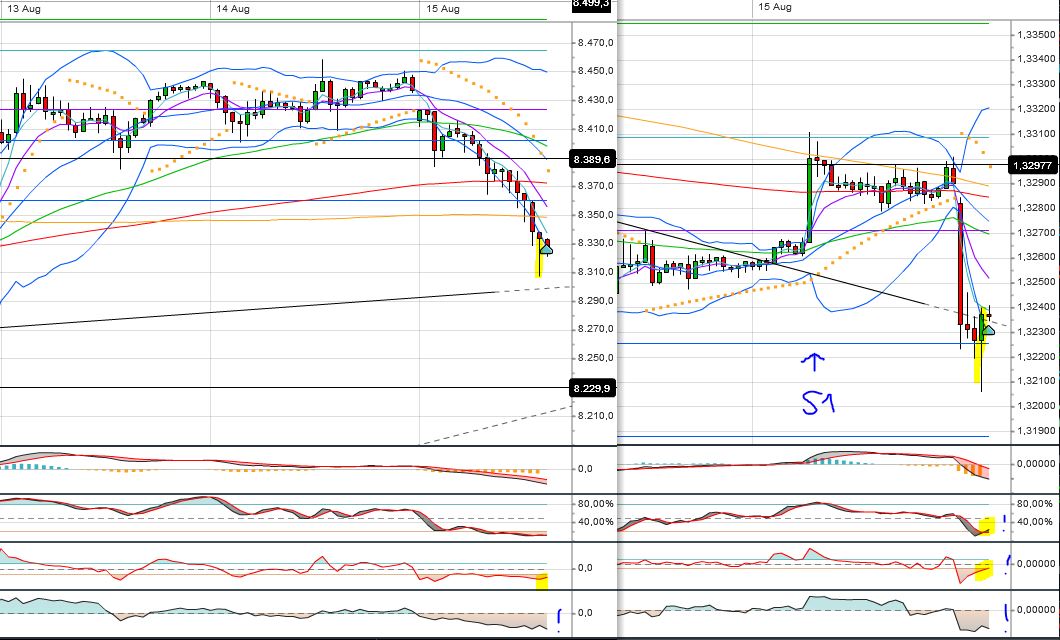Click the 1,32900 axis value
The image size is (1060, 640).
pyautogui.click(x=1036, y=183)
